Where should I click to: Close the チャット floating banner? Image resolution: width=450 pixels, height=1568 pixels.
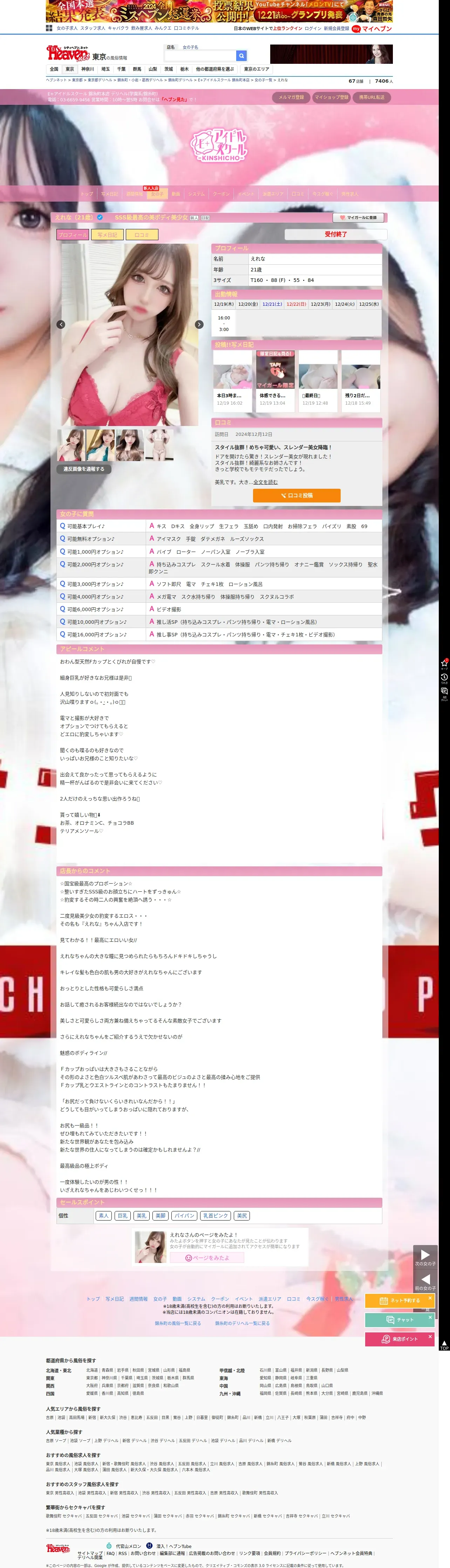point(430,1317)
